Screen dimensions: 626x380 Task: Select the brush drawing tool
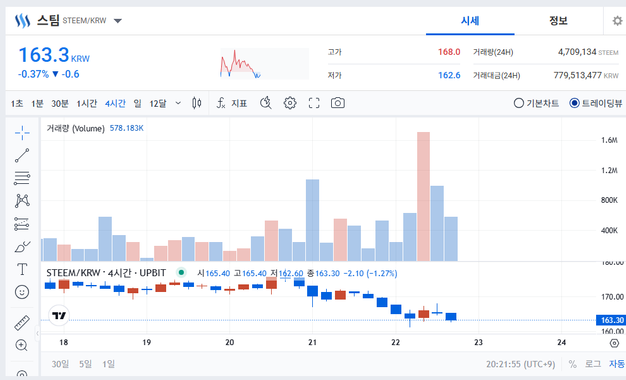point(22,247)
